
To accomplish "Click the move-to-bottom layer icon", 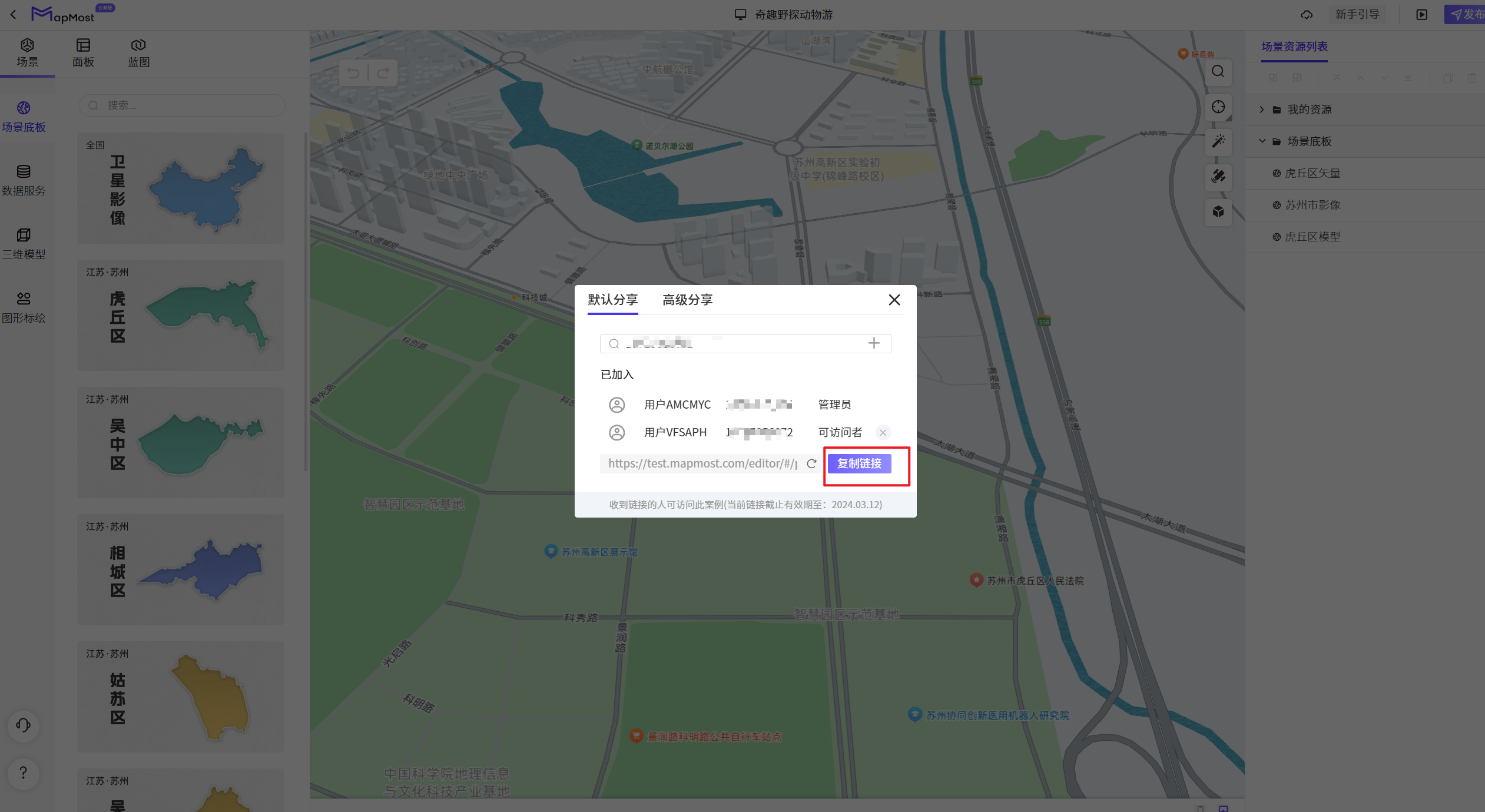I will click(x=1408, y=78).
